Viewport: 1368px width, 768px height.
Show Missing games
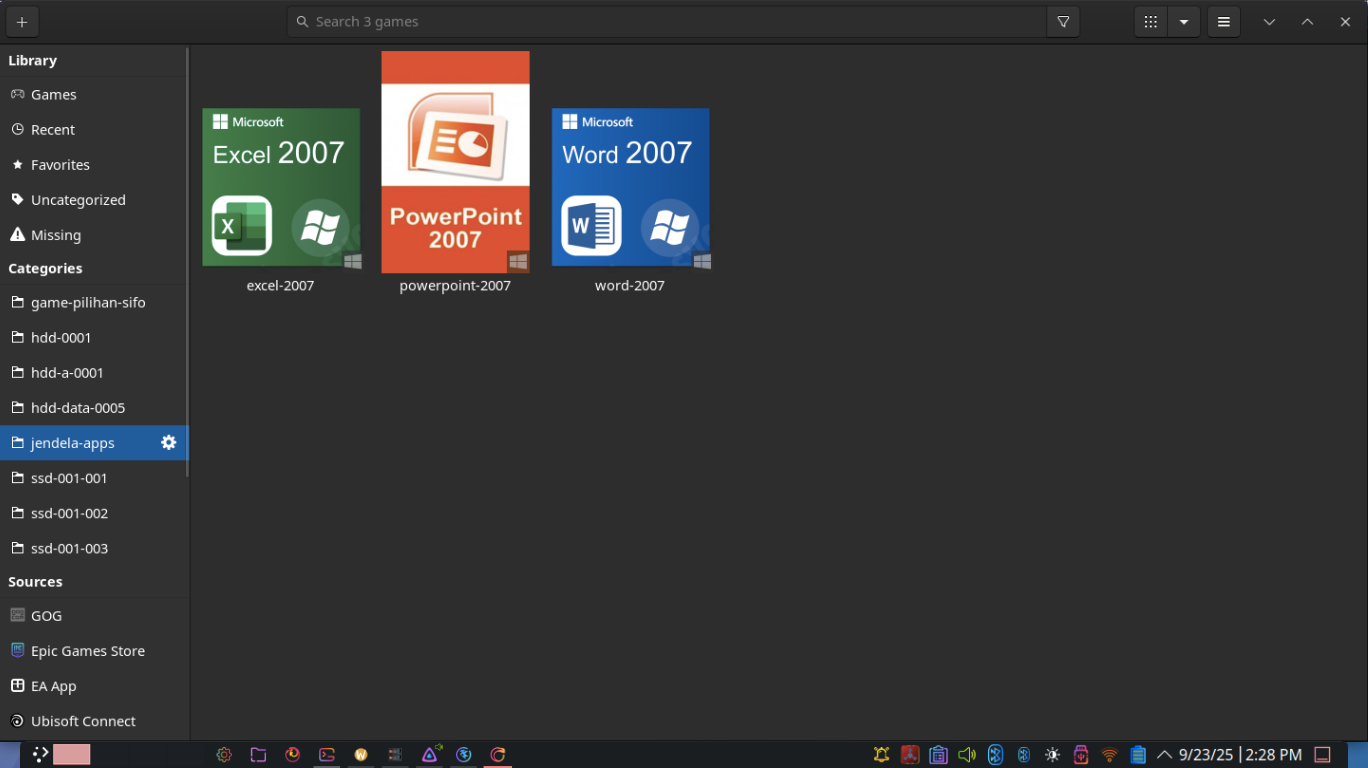[94, 235]
